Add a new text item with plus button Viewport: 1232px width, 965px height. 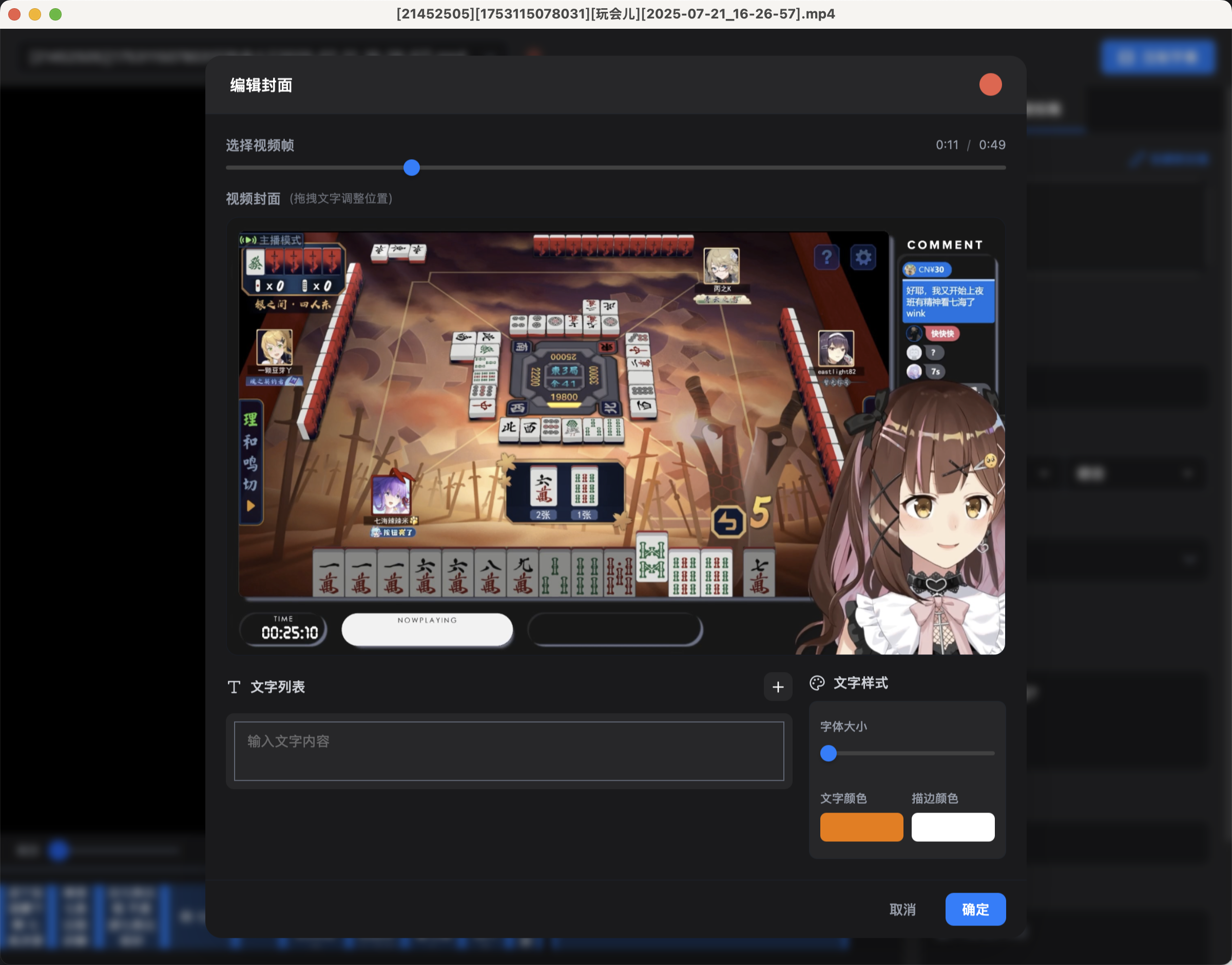pos(777,686)
